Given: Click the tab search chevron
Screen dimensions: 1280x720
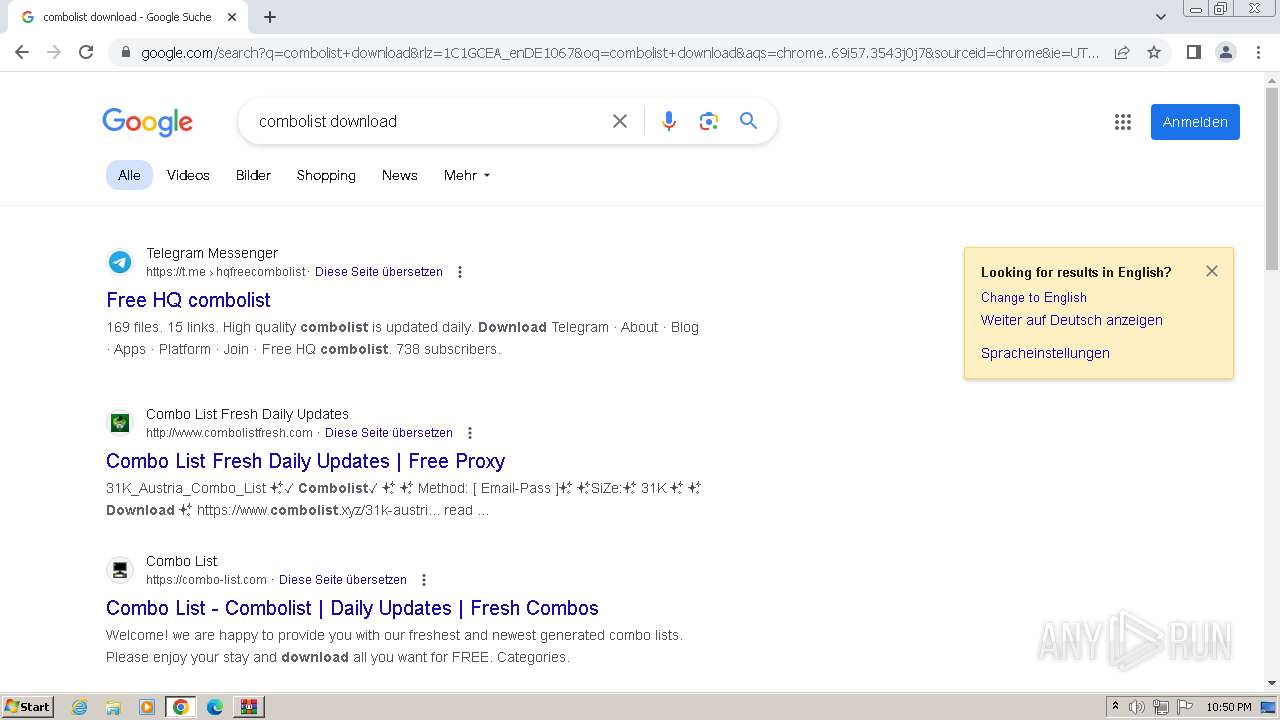Looking at the screenshot, I should 1161,17.
